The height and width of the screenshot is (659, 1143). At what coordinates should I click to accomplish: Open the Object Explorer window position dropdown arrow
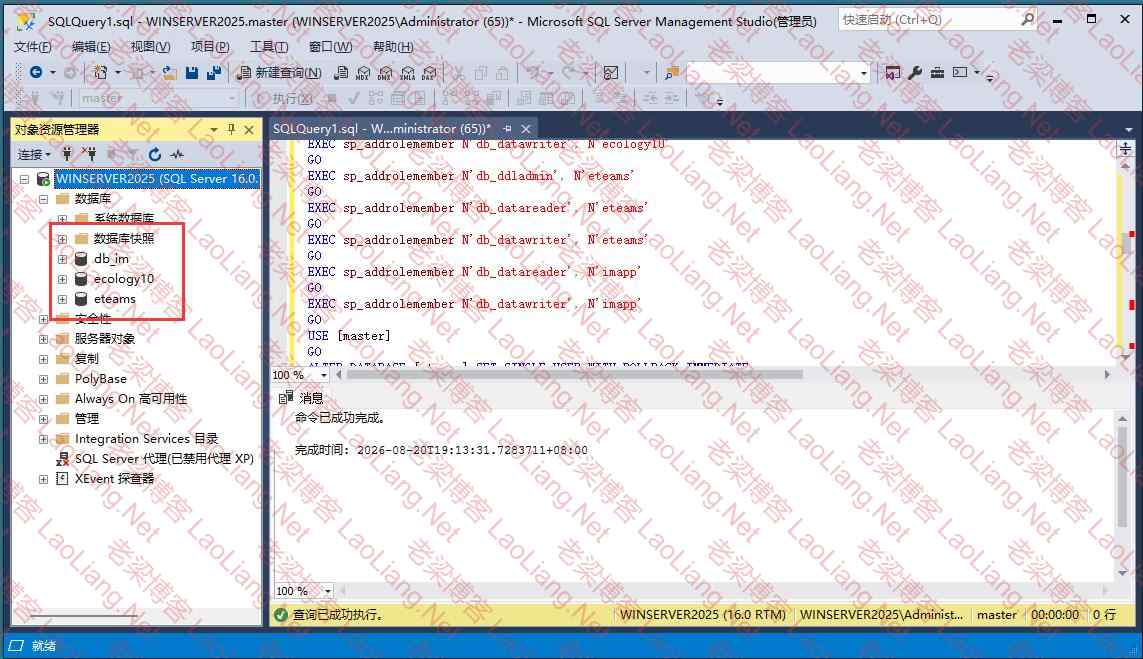click(214, 129)
